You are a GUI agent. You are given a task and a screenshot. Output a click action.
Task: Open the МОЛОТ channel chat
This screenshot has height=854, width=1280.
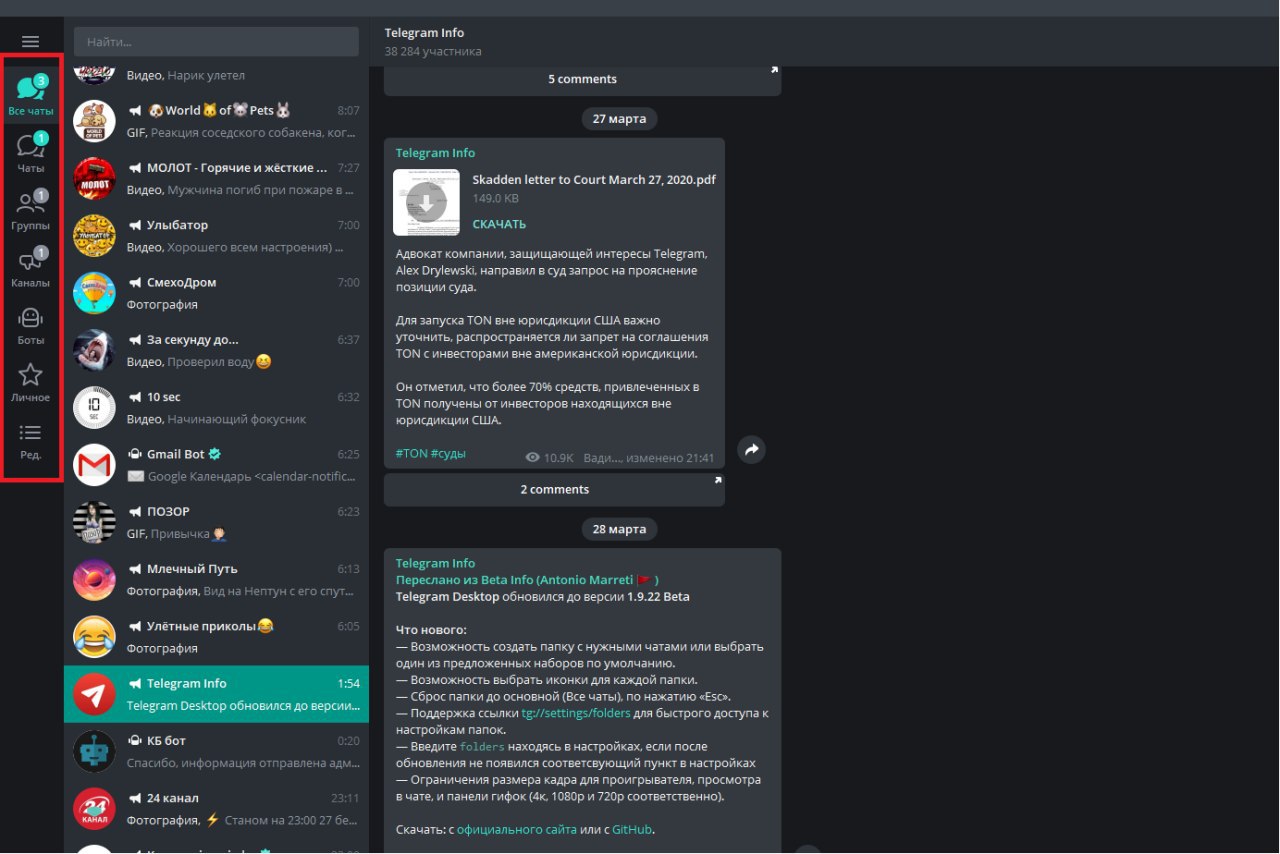point(216,179)
